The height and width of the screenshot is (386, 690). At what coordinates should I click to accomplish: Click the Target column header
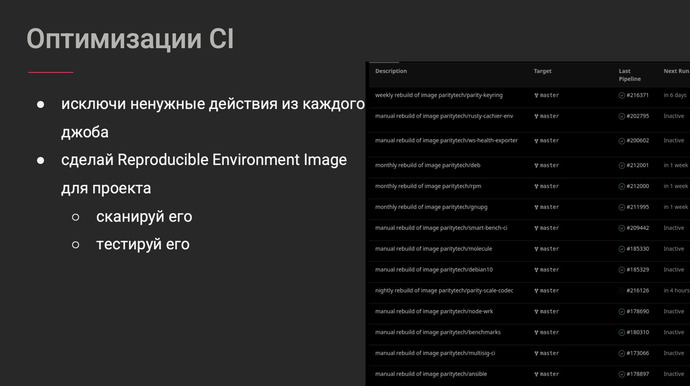543,71
